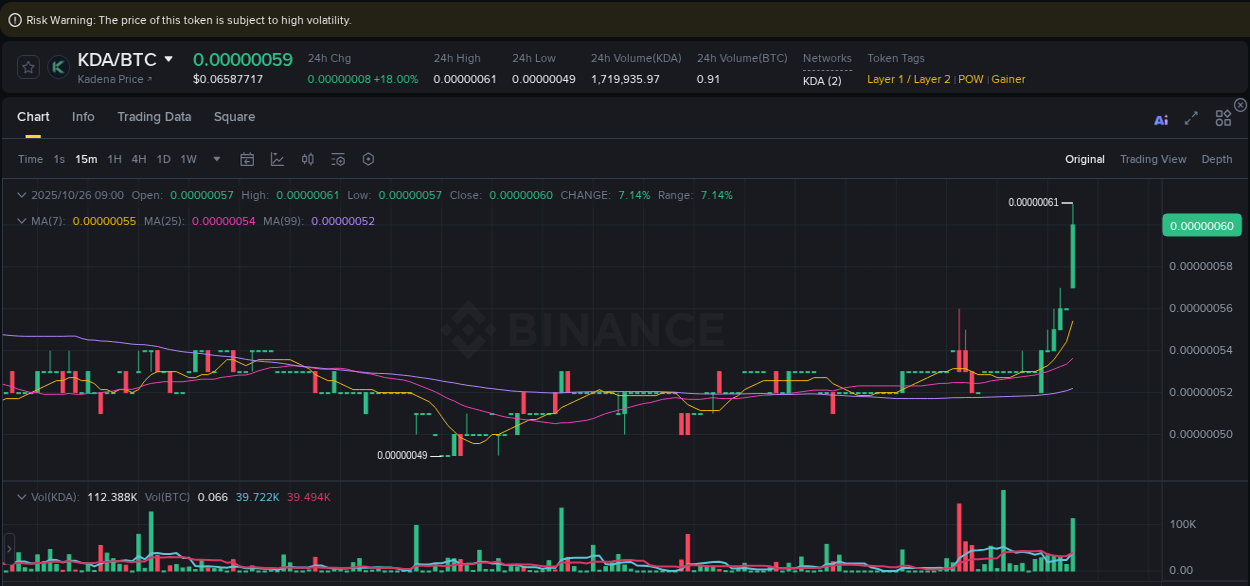Open fullscreen chart view with expand arrows icon

(x=1191, y=117)
